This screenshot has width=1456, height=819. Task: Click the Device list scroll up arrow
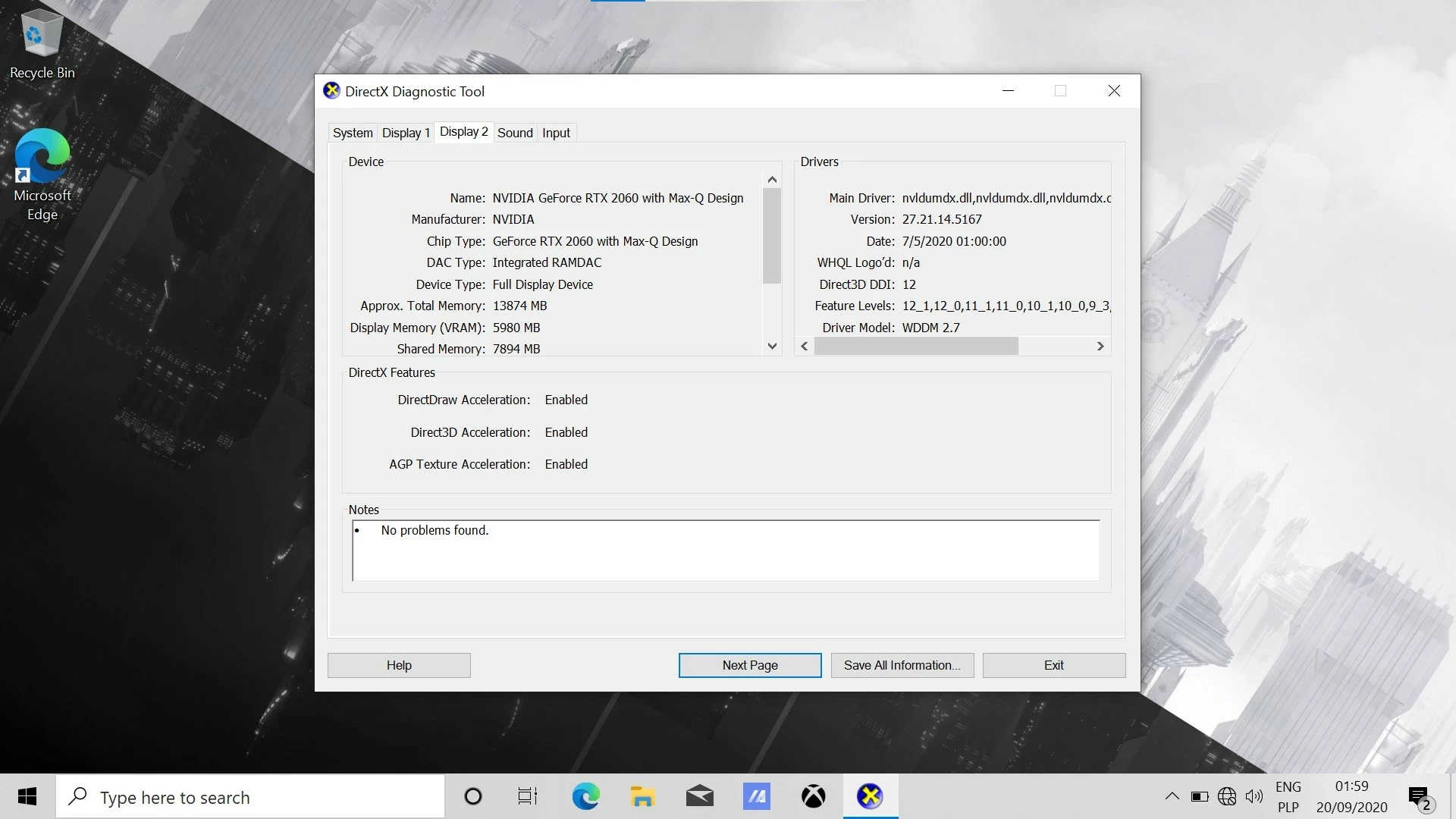[772, 180]
